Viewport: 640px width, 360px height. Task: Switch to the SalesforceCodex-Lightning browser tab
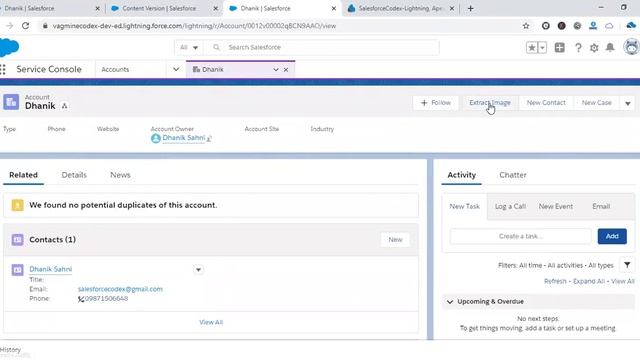coord(400,8)
